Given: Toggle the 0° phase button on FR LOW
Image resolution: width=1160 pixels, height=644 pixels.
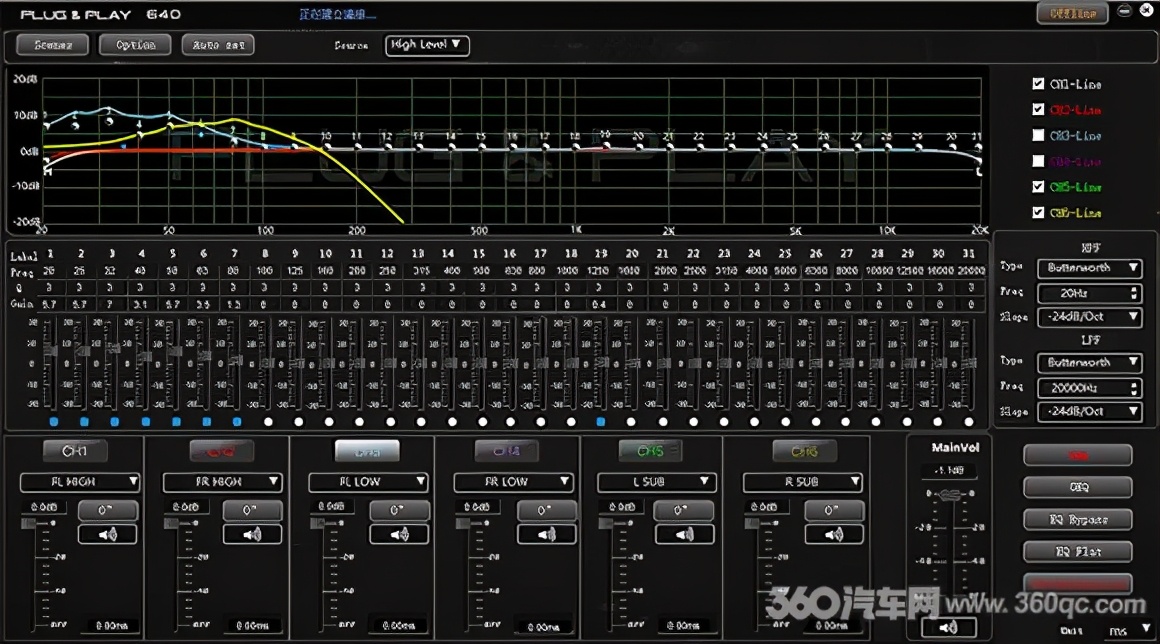Looking at the screenshot, I should point(546,510).
